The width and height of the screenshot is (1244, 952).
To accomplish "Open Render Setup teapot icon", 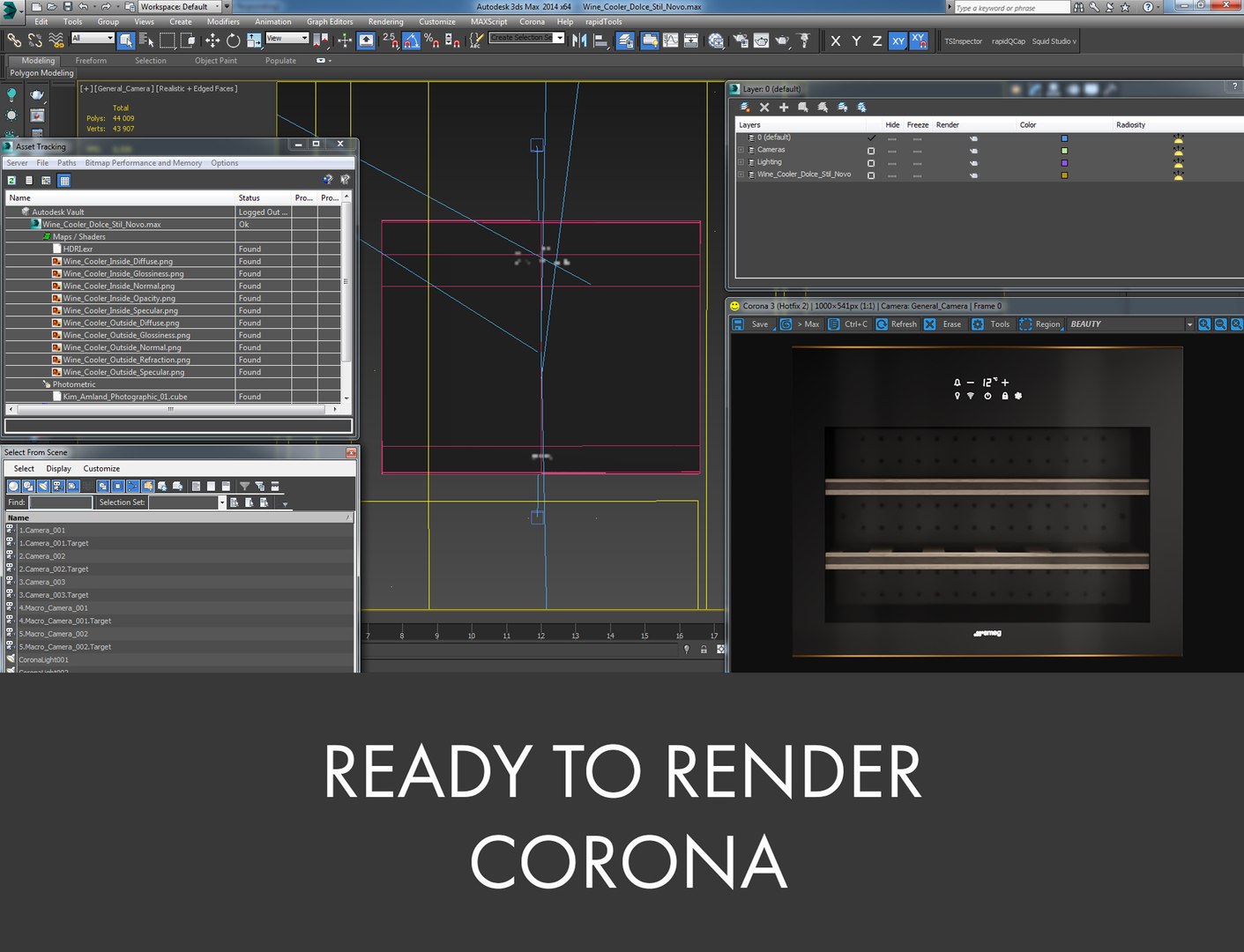I will click(x=740, y=41).
